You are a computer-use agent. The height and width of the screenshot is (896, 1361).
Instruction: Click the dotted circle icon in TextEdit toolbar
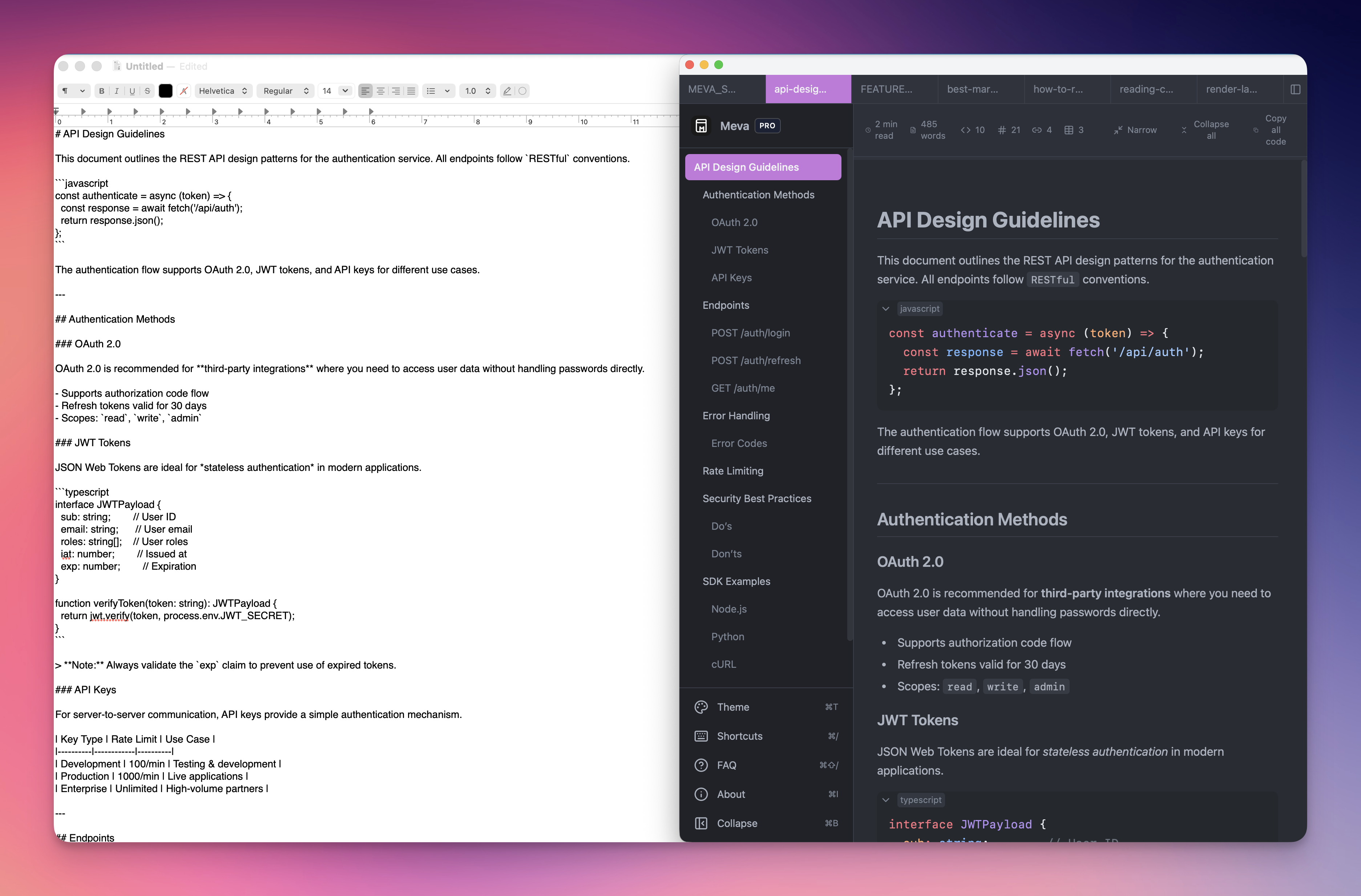[522, 91]
